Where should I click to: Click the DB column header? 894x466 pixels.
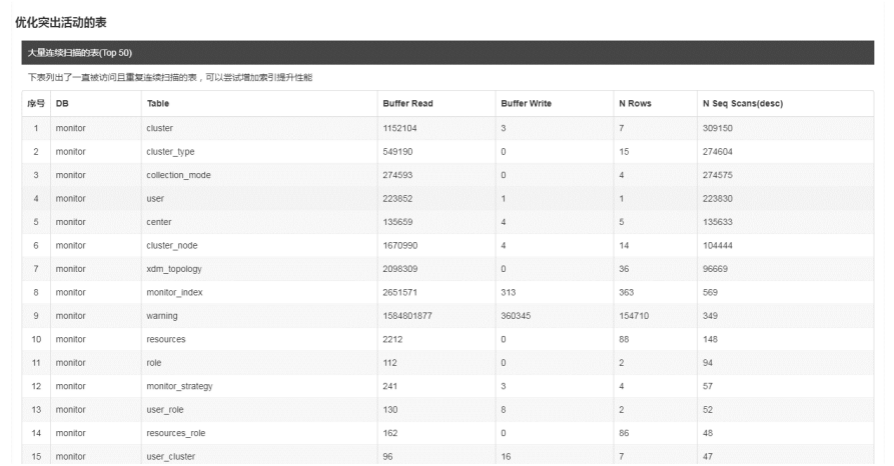pos(62,103)
